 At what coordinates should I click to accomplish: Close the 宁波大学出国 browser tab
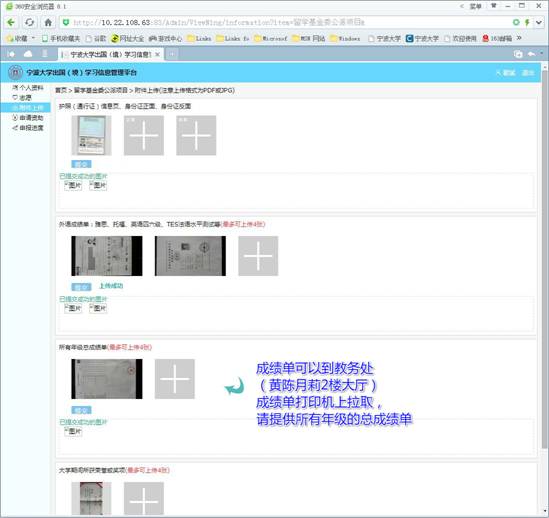coord(158,54)
